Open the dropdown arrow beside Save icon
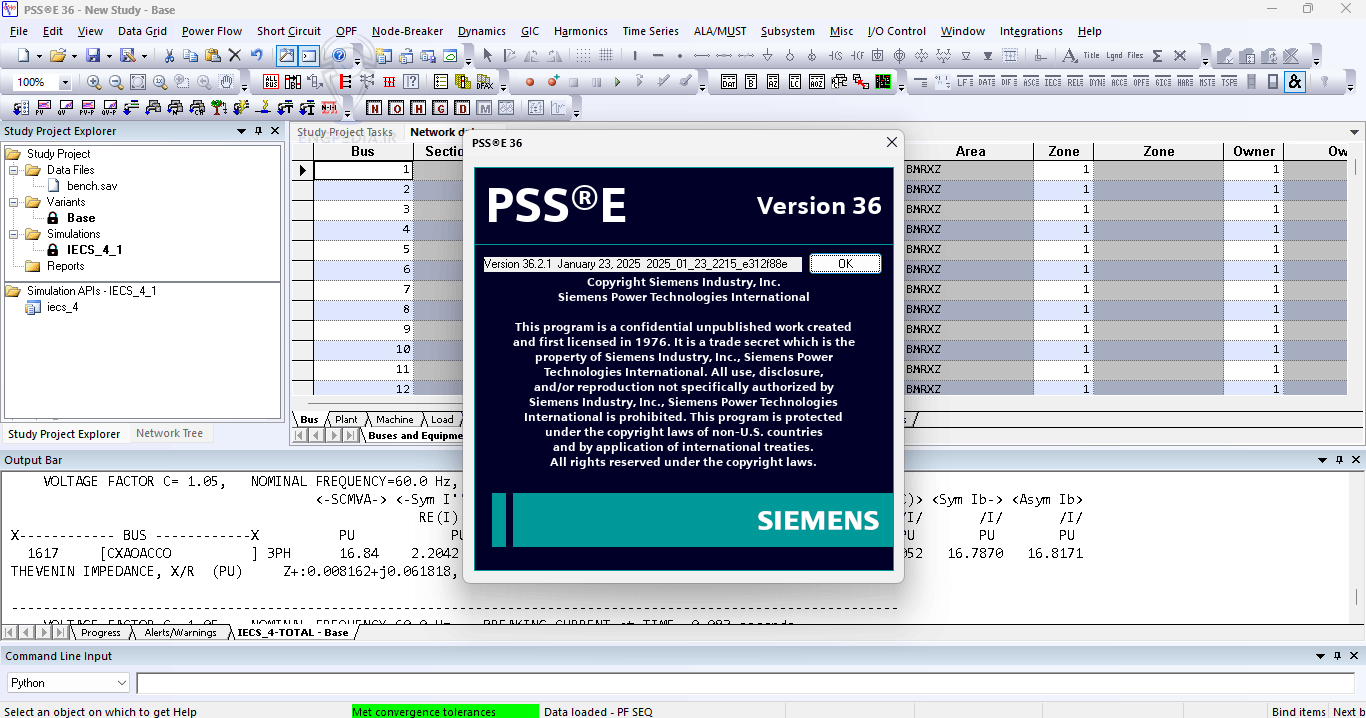 coord(108,56)
